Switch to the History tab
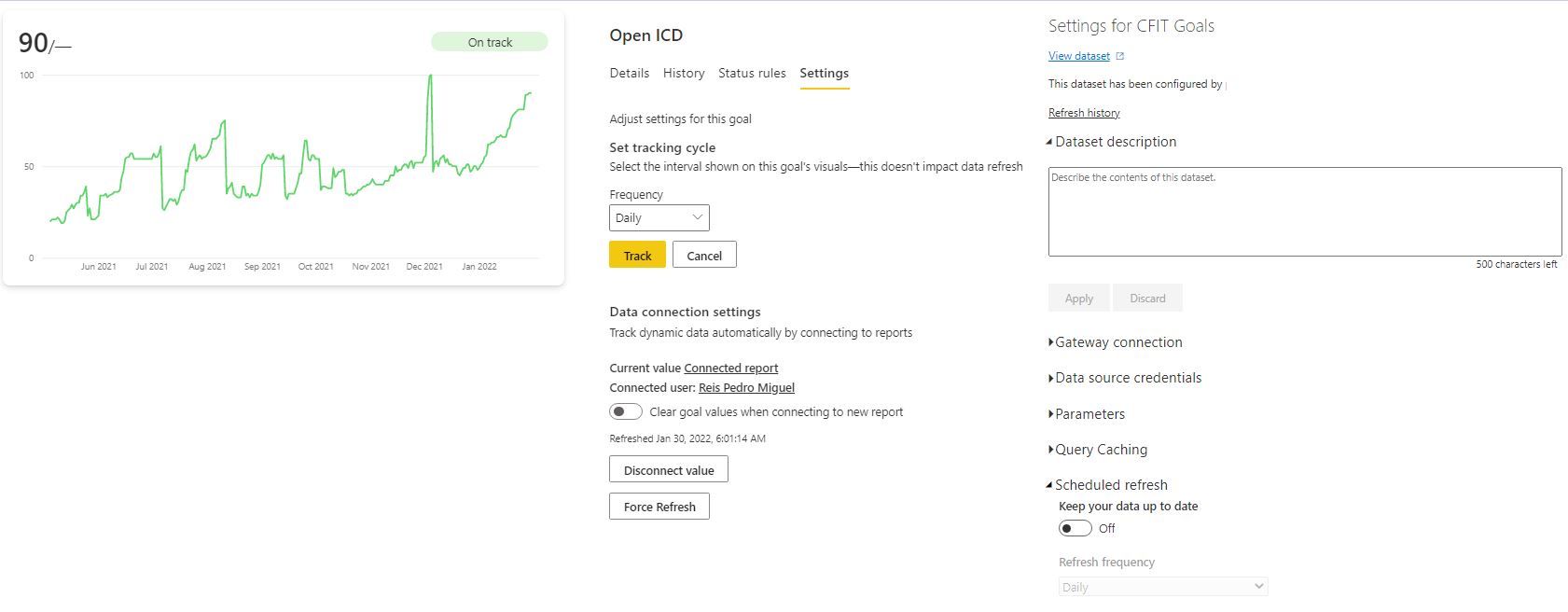The image size is (1568, 612). coord(684,73)
